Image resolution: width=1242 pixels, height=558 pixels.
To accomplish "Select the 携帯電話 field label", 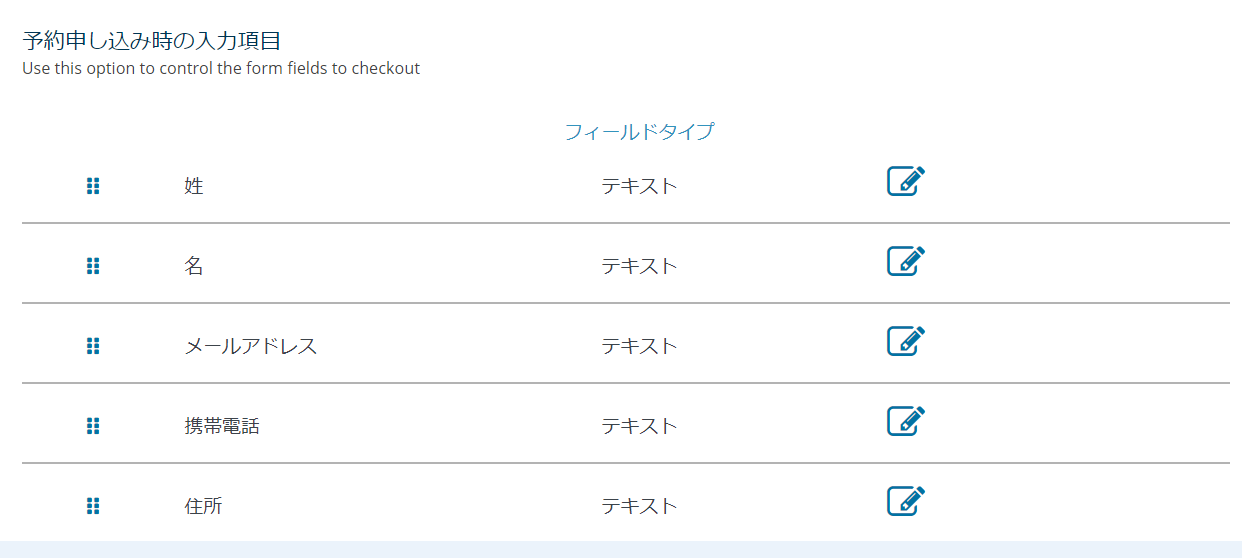I will coord(222,426).
